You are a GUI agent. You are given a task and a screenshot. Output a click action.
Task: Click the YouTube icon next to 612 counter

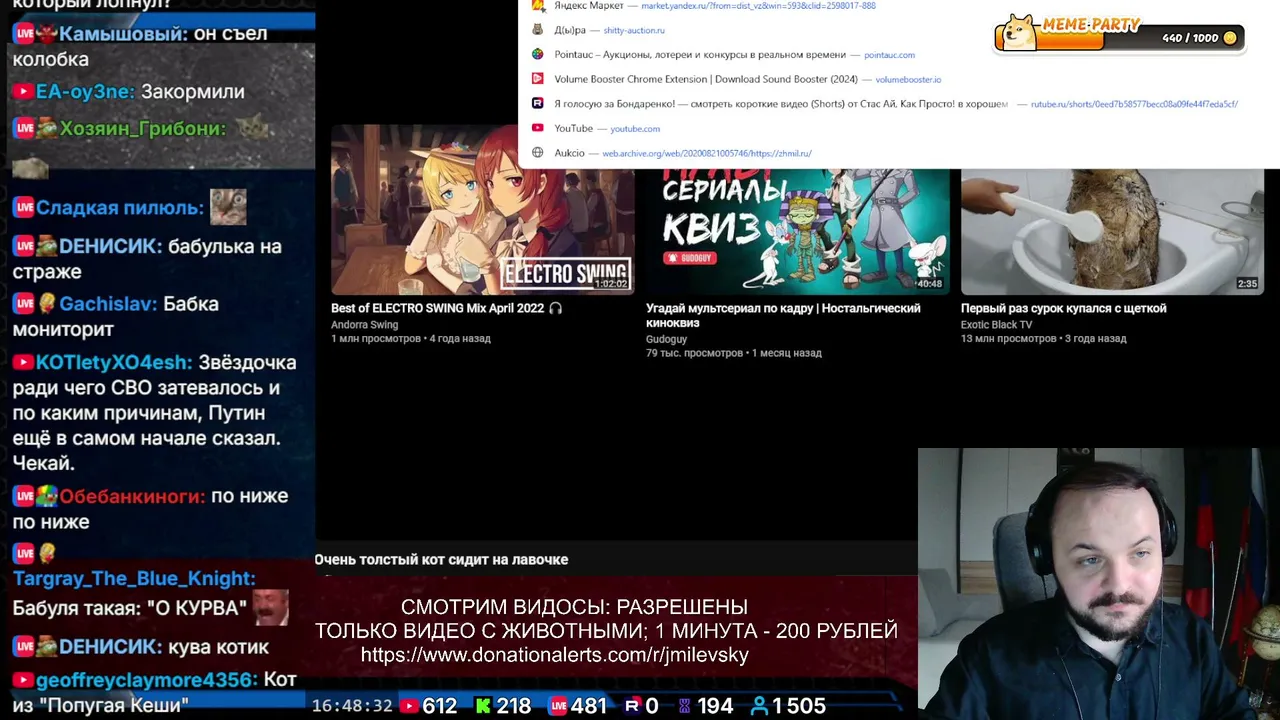pos(409,706)
